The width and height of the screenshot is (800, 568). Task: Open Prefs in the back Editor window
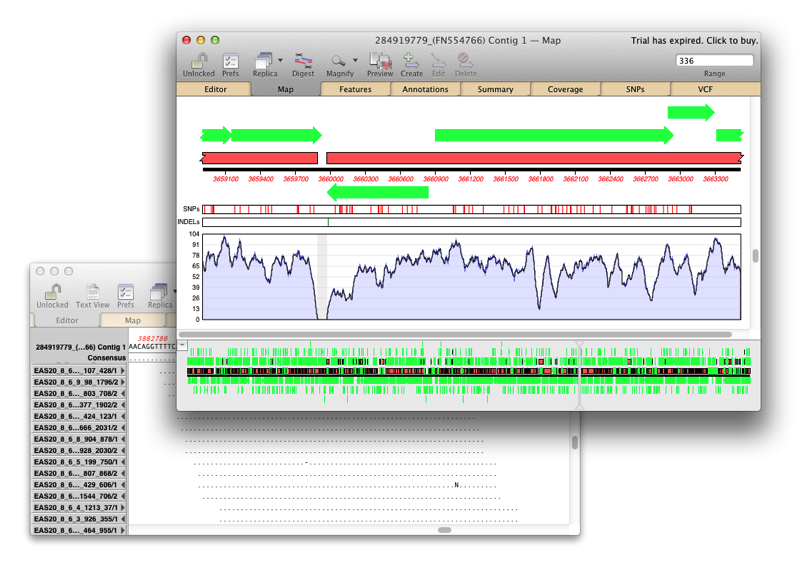click(126, 297)
